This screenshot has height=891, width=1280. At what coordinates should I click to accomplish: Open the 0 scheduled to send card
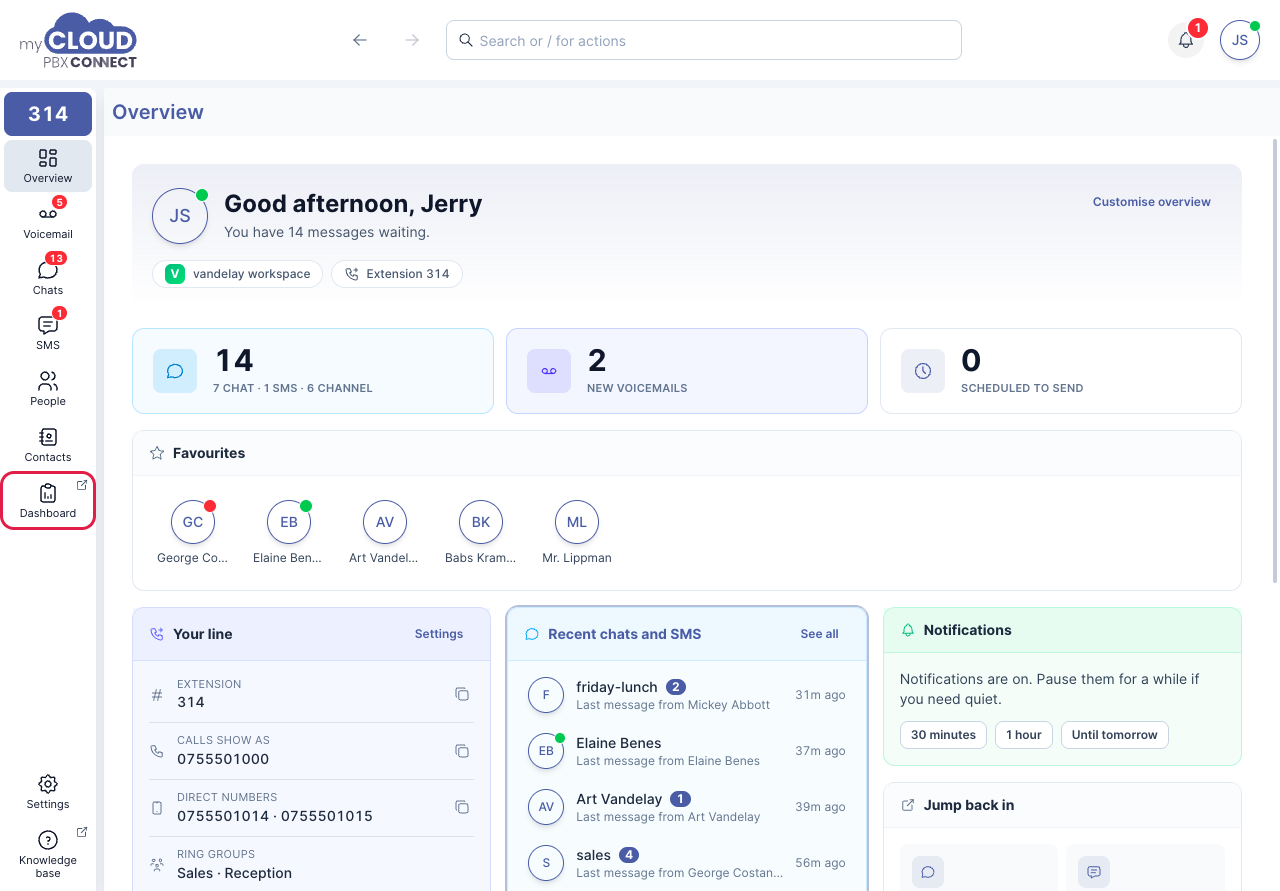1061,371
